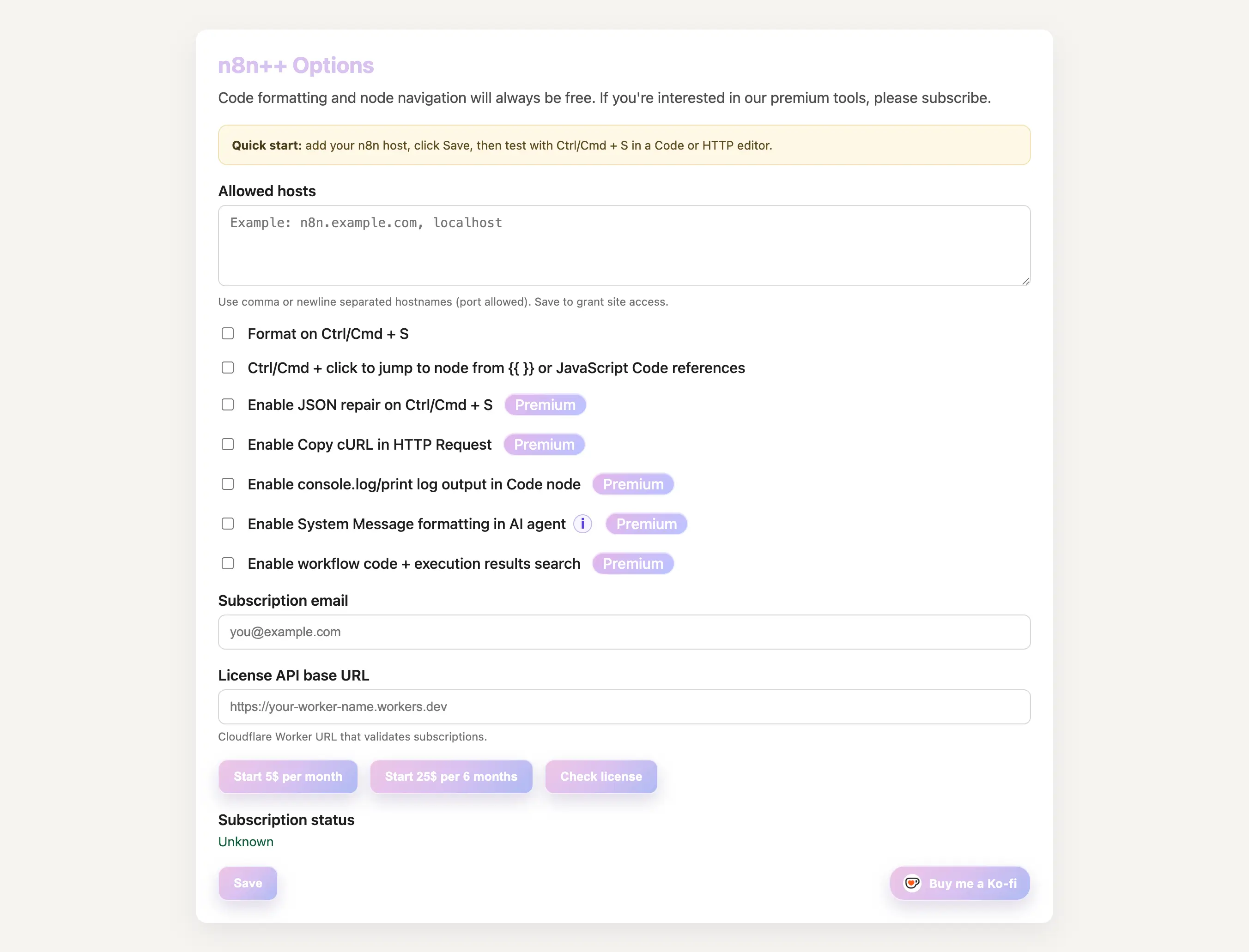Check Enable JSON repair on Ctrl/Cmd + S

(x=228, y=404)
